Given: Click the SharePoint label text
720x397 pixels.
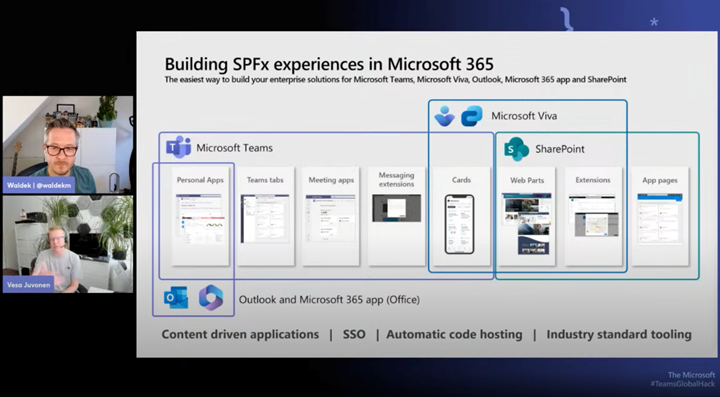Looking at the screenshot, I should (560, 149).
